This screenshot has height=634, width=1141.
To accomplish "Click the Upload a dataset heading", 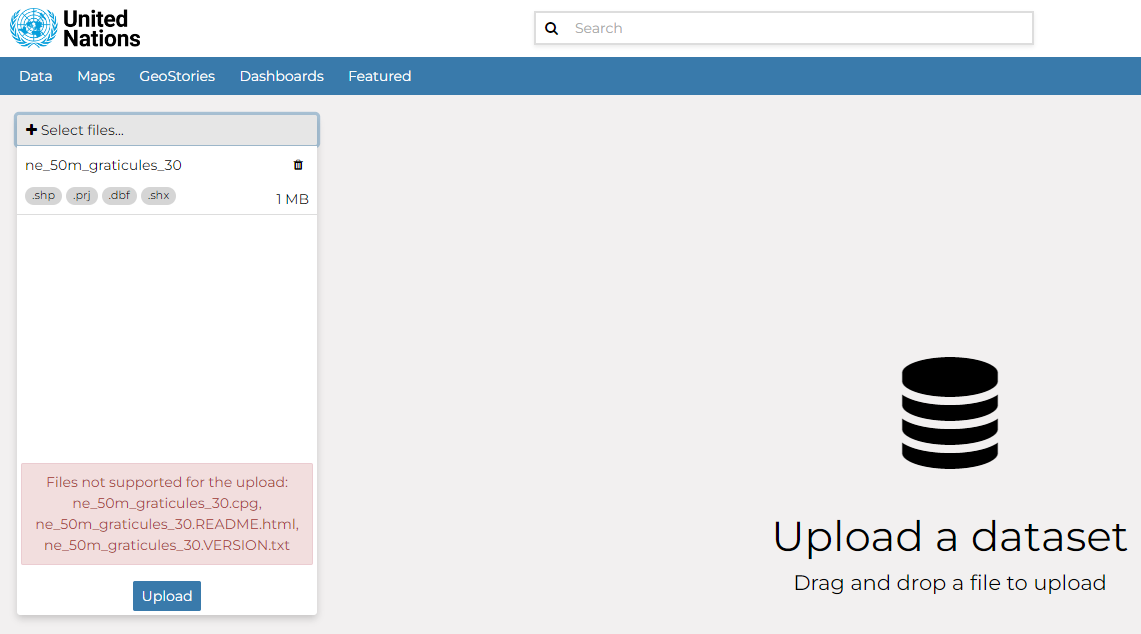I will [x=950, y=537].
